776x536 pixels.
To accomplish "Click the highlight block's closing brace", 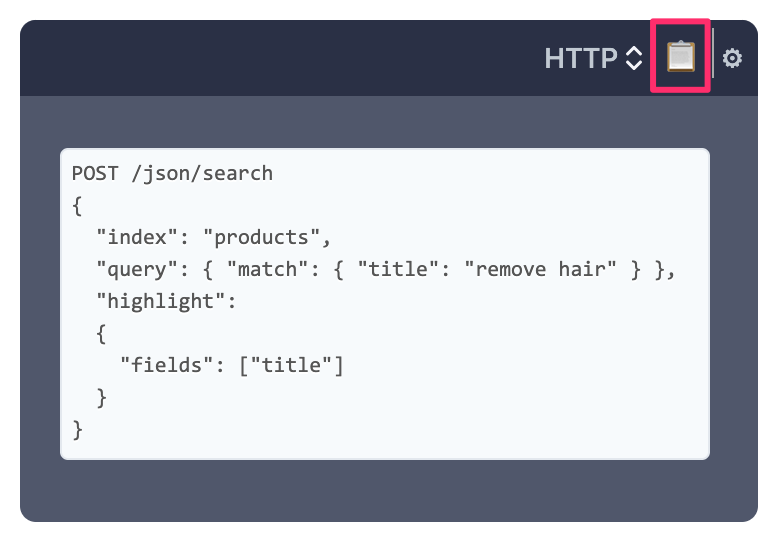I will click(x=101, y=397).
